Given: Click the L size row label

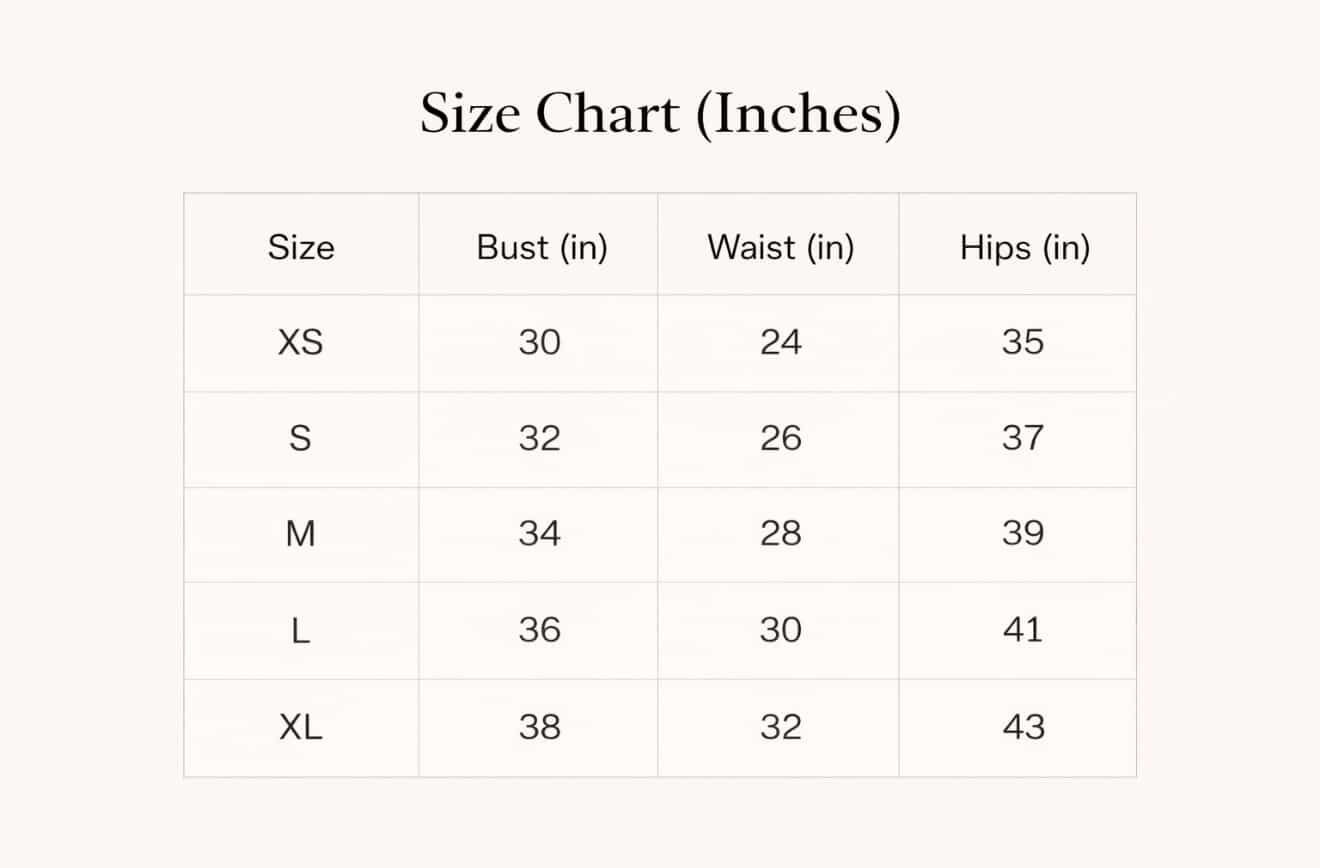Looking at the screenshot, I should (x=300, y=630).
